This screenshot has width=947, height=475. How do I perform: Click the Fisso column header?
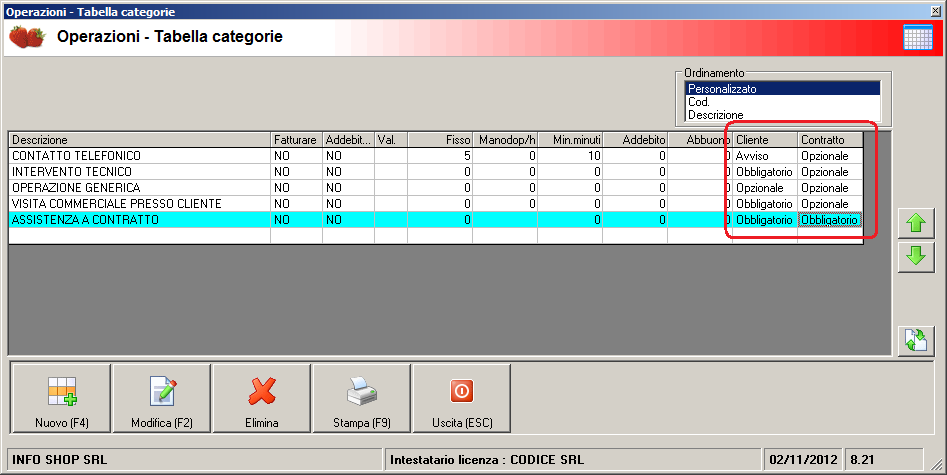click(440, 140)
